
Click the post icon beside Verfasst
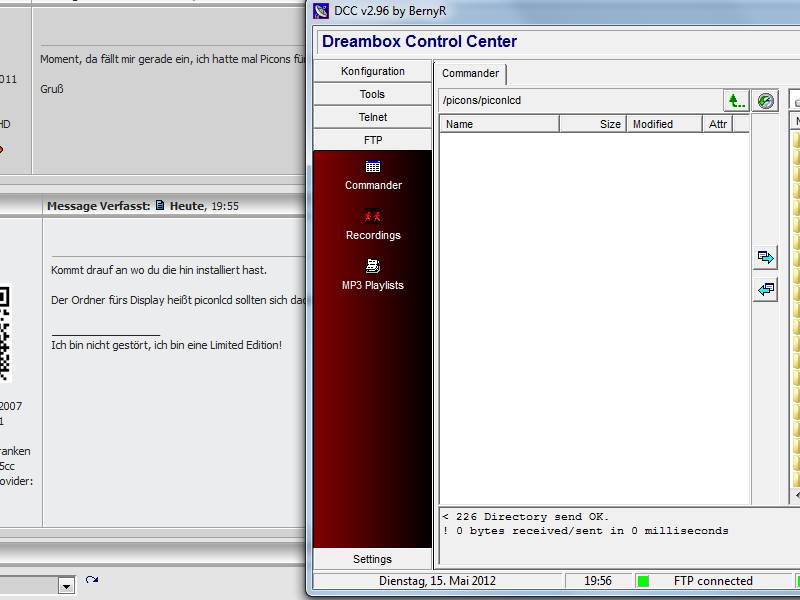pos(160,206)
